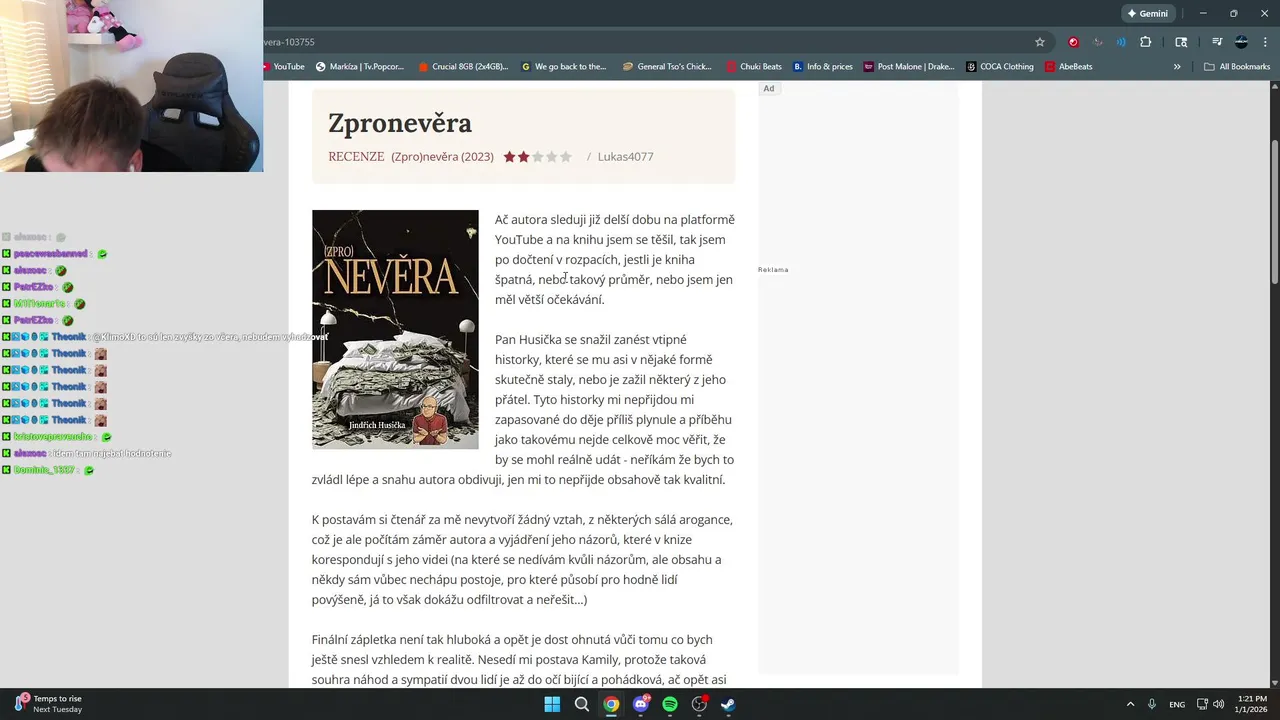Screen dimensions: 1280x720
Task: Open the Gemini button
Action: pyautogui.click(x=1148, y=13)
